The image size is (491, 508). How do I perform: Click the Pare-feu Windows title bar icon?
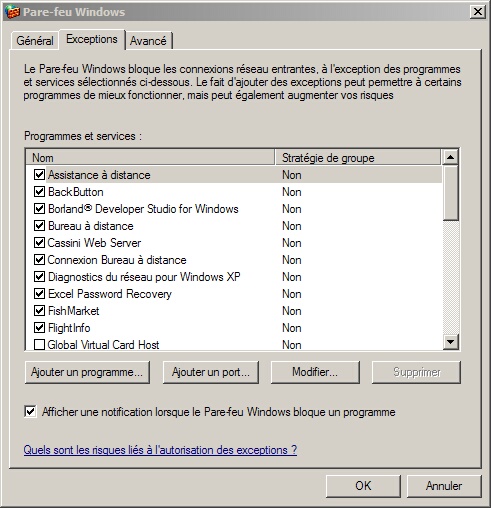[12, 12]
